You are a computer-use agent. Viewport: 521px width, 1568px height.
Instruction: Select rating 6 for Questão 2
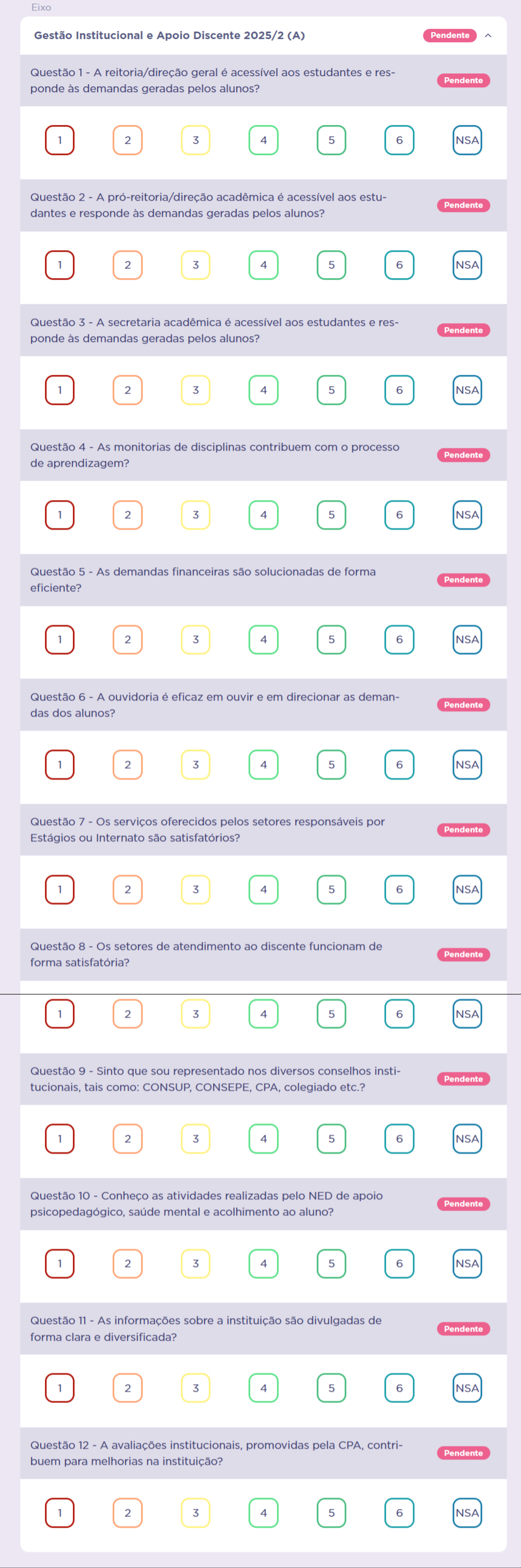pos(399,265)
